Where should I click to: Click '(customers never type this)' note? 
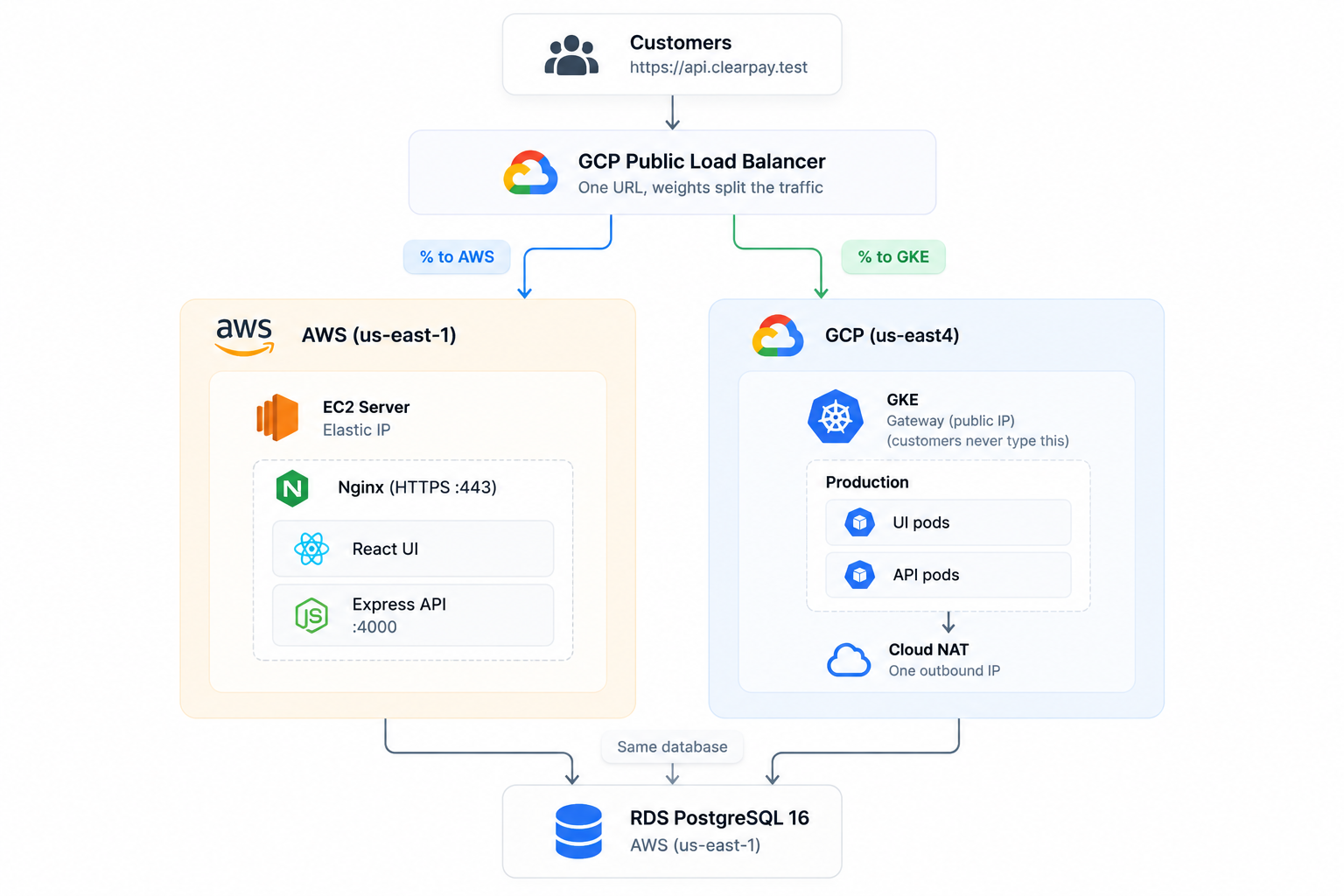click(977, 441)
